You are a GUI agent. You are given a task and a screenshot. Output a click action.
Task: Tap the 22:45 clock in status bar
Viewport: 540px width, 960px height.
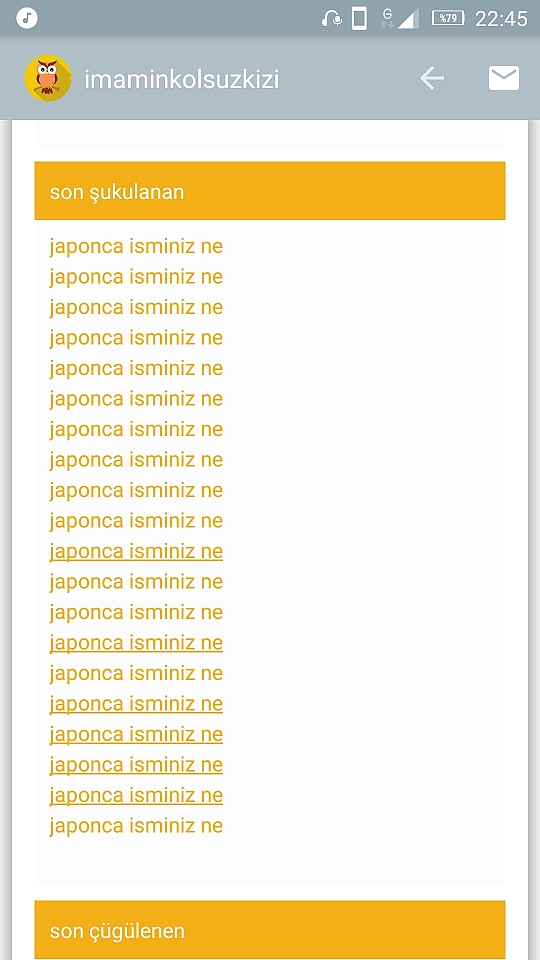click(501, 19)
